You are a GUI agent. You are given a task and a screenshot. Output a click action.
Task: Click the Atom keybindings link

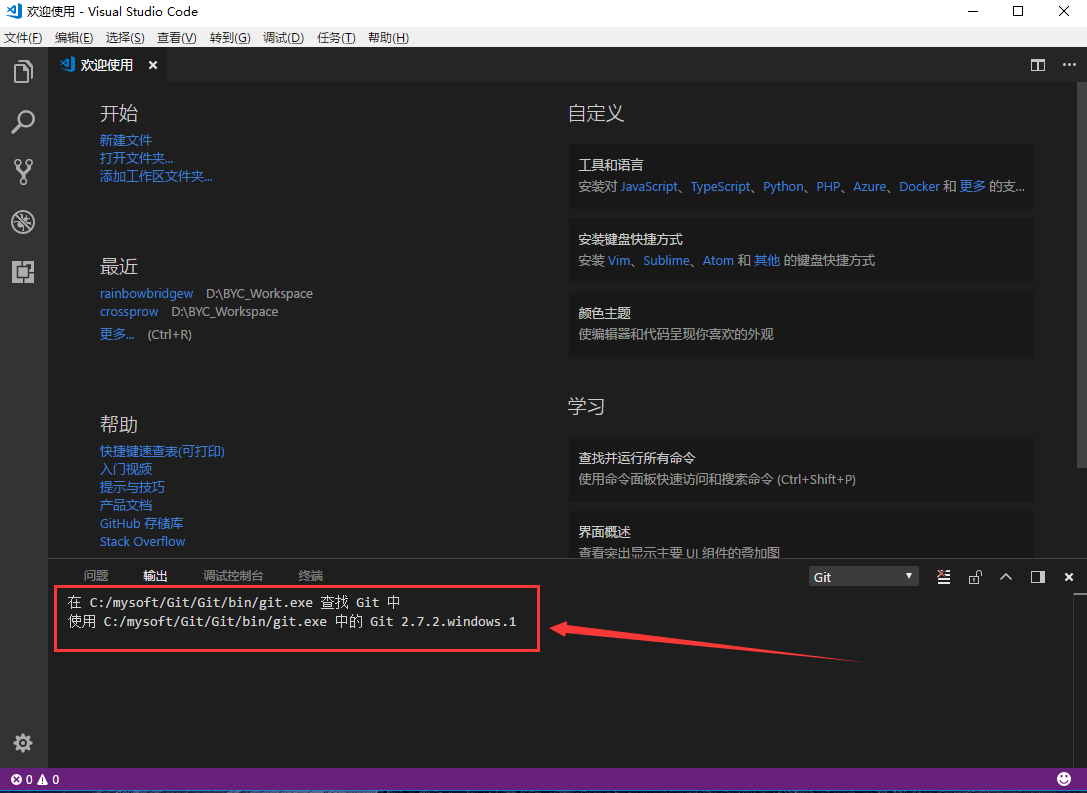click(x=718, y=261)
